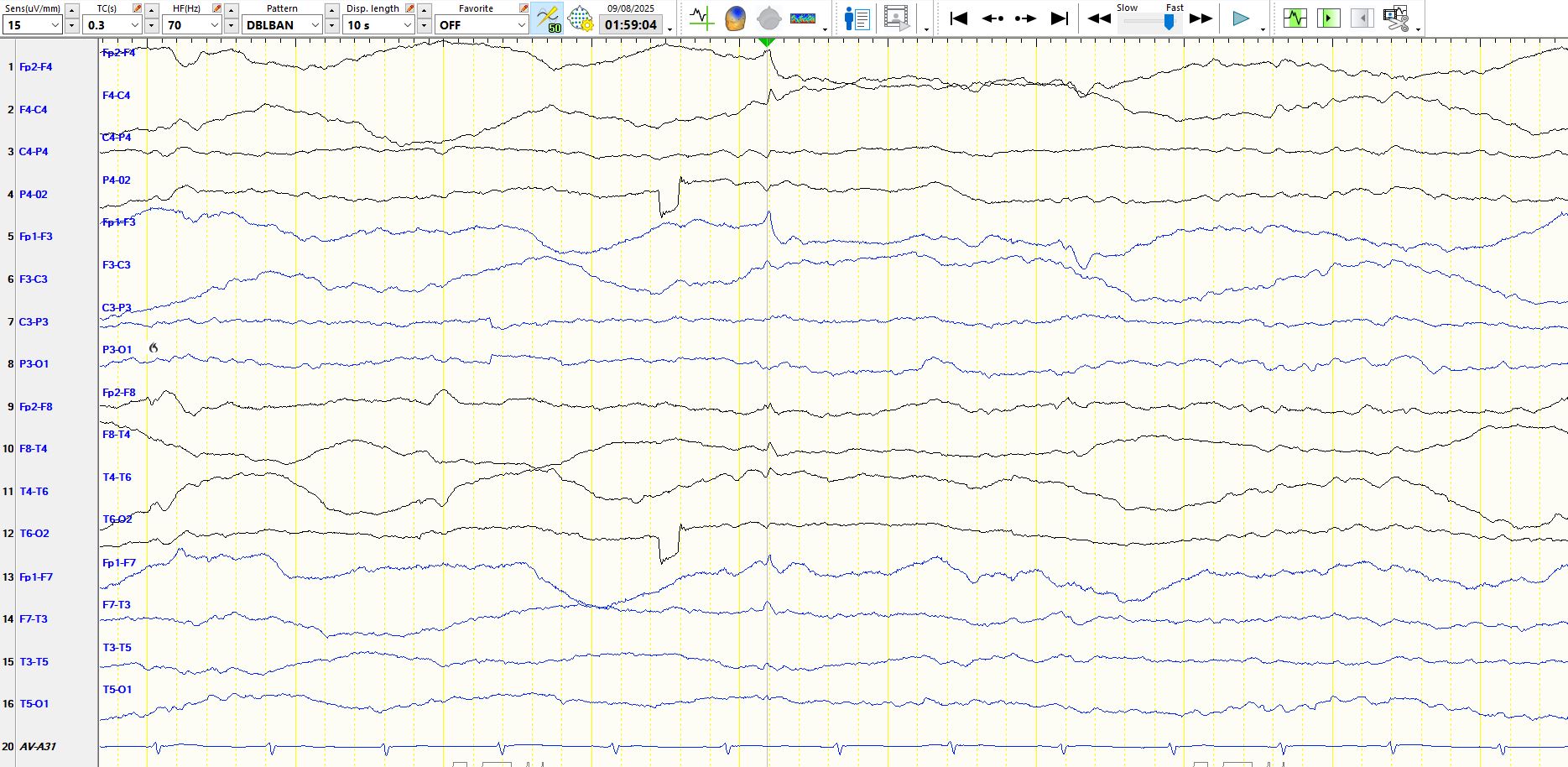Viewport: 1568px width, 767px height.
Task: Open the waveform cursor measurement tool
Action: (701, 18)
